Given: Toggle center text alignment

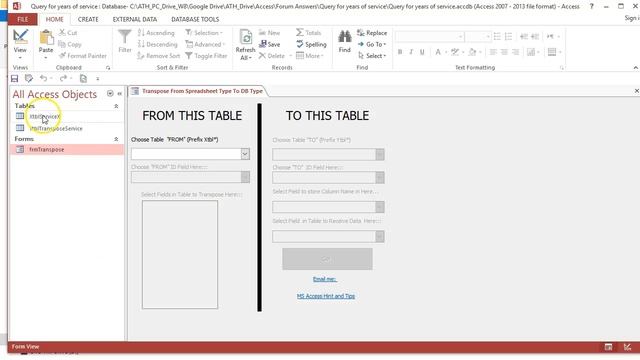Looking at the screenshot, I should (504, 52).
